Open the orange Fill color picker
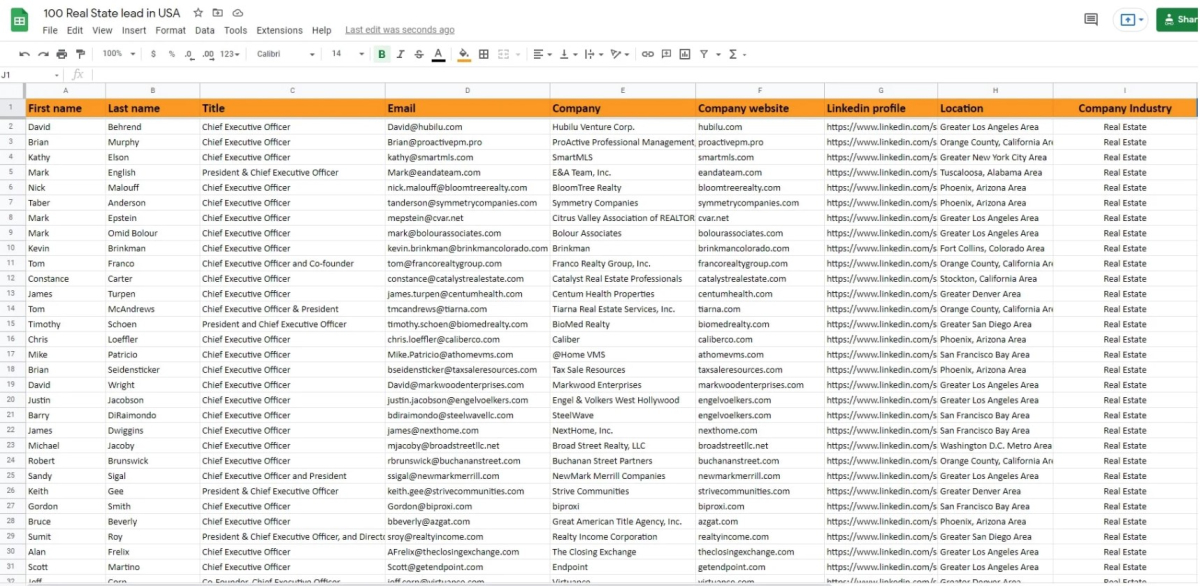This screenshot has width=1200, height=586. point(464,54)
